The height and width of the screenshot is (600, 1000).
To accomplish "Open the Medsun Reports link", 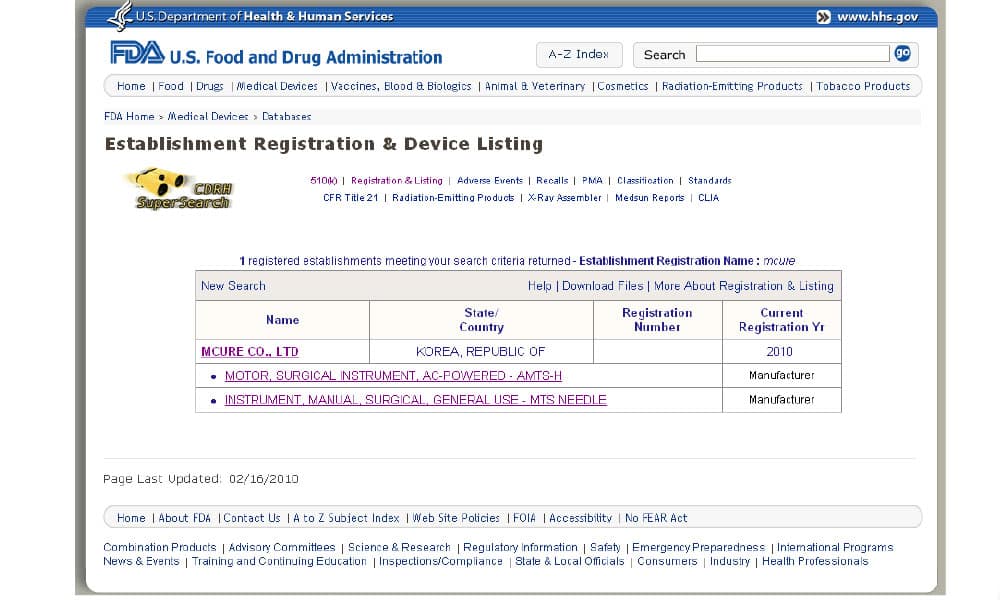I will pyautogui.click(x=650, y=198).
